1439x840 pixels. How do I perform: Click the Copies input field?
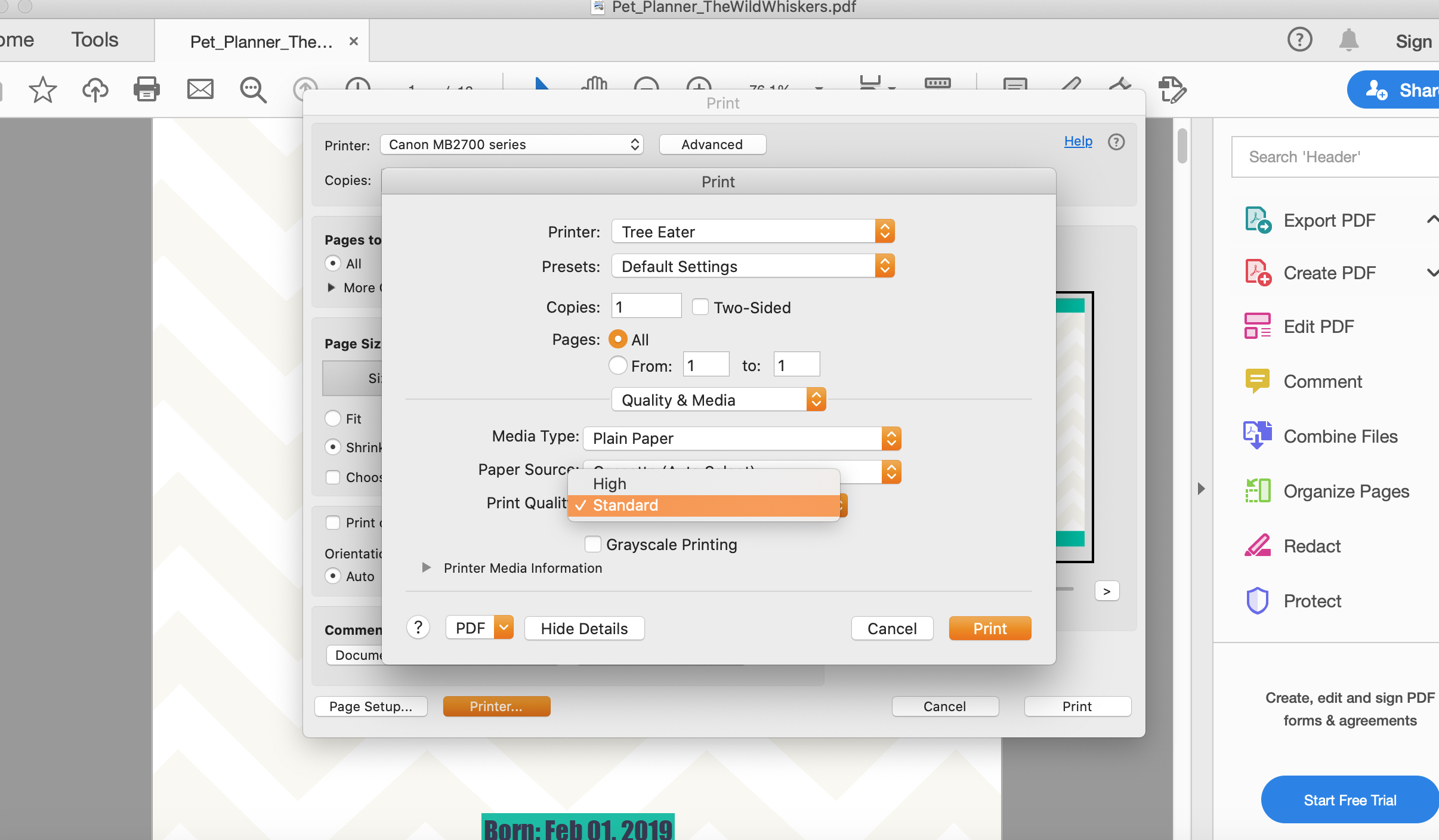[646, 307]
